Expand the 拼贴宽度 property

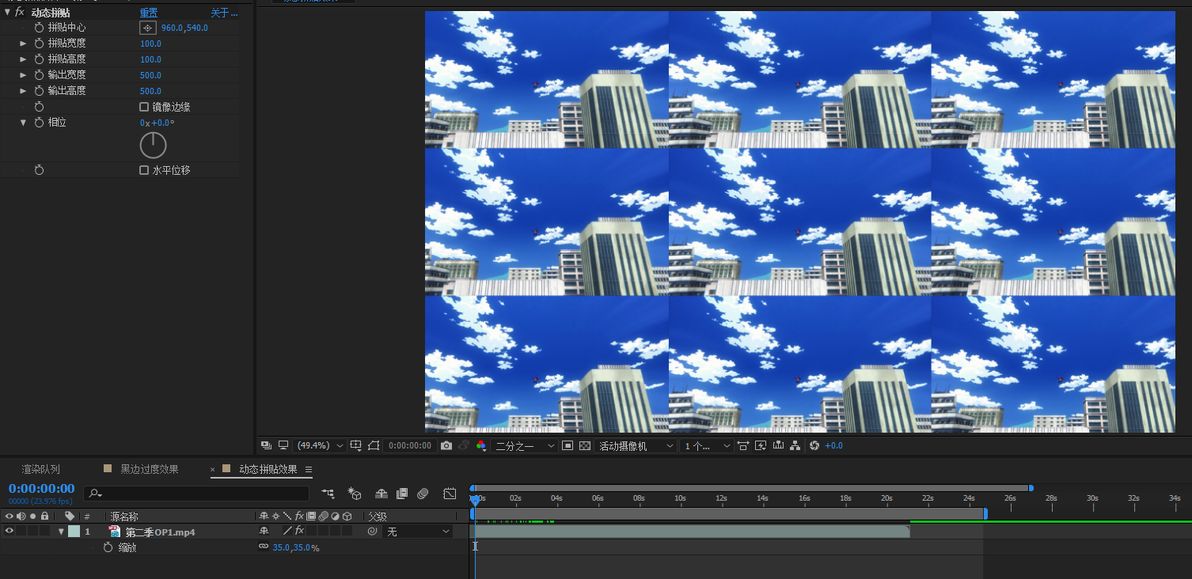(x=23, y=43)
